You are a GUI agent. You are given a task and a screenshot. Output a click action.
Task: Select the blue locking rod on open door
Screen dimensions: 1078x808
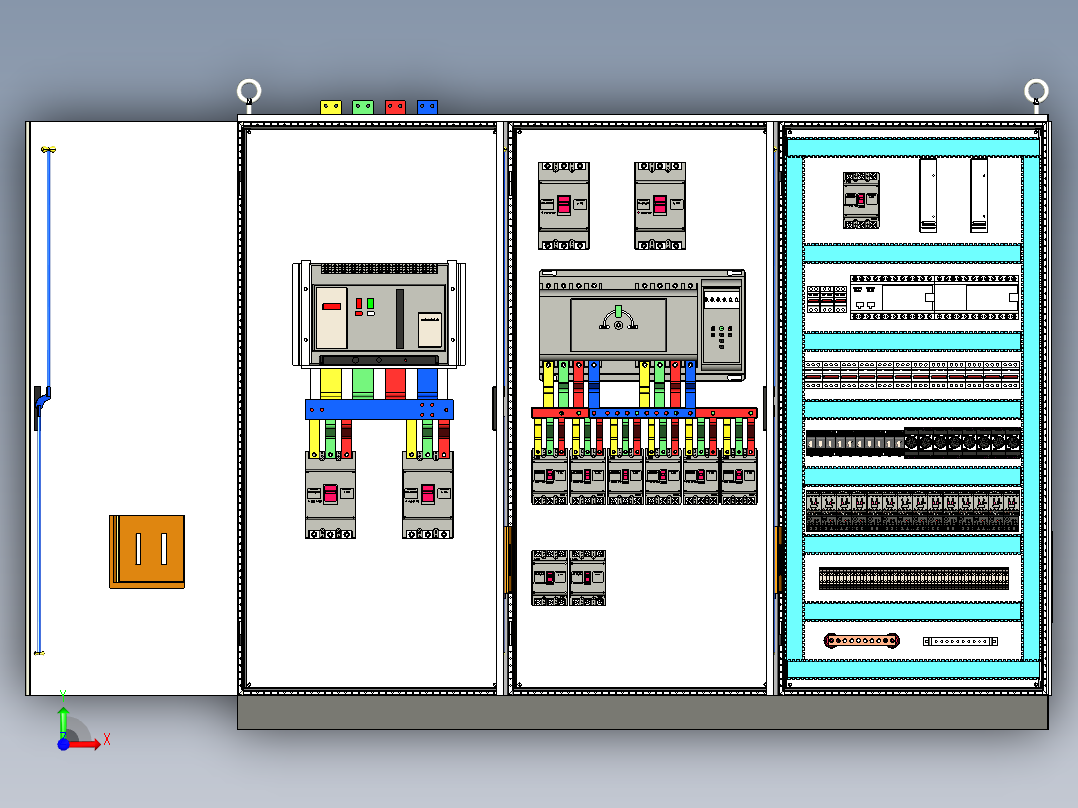(48, 268)
